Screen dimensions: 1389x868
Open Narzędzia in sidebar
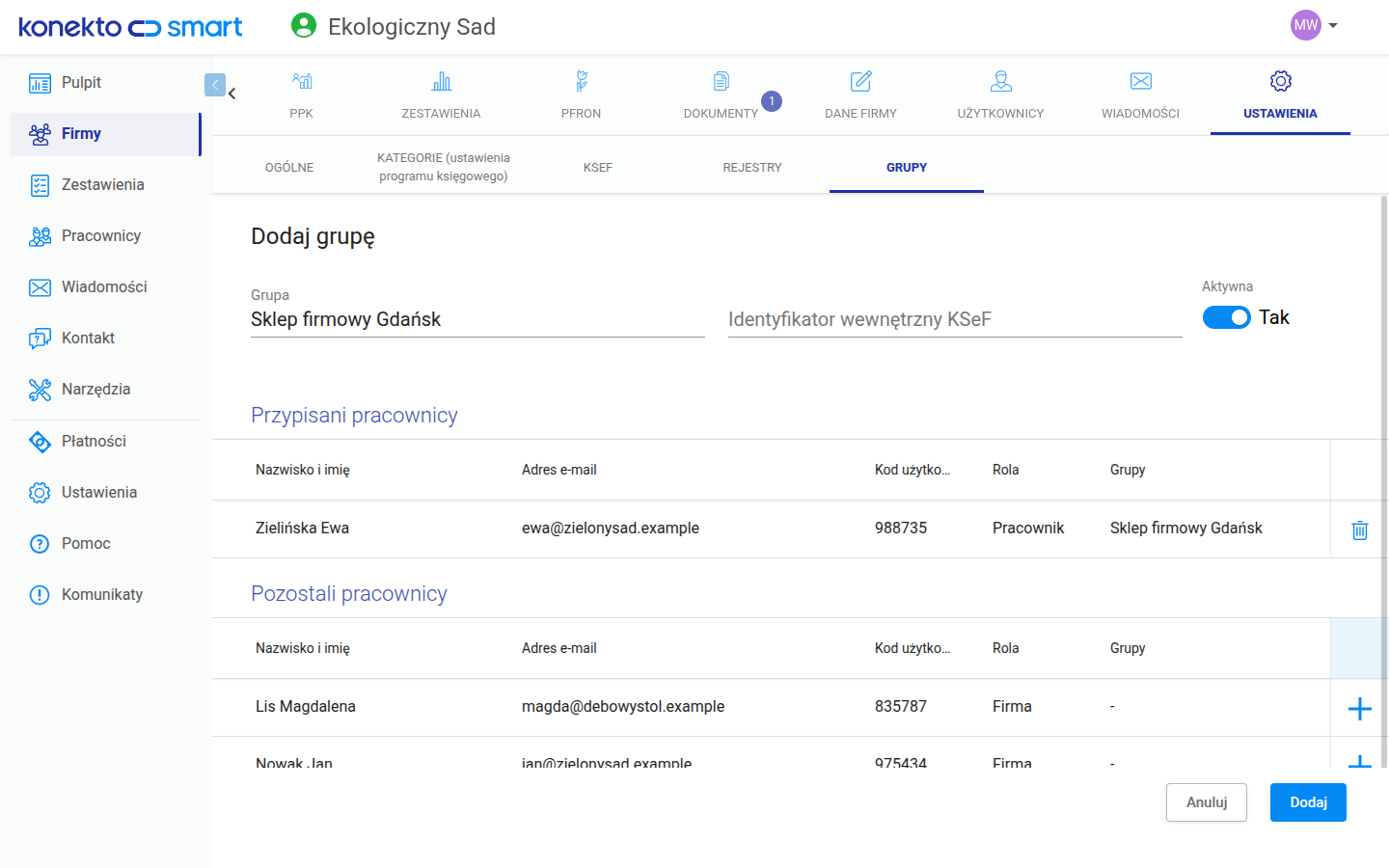pos(106,390)
